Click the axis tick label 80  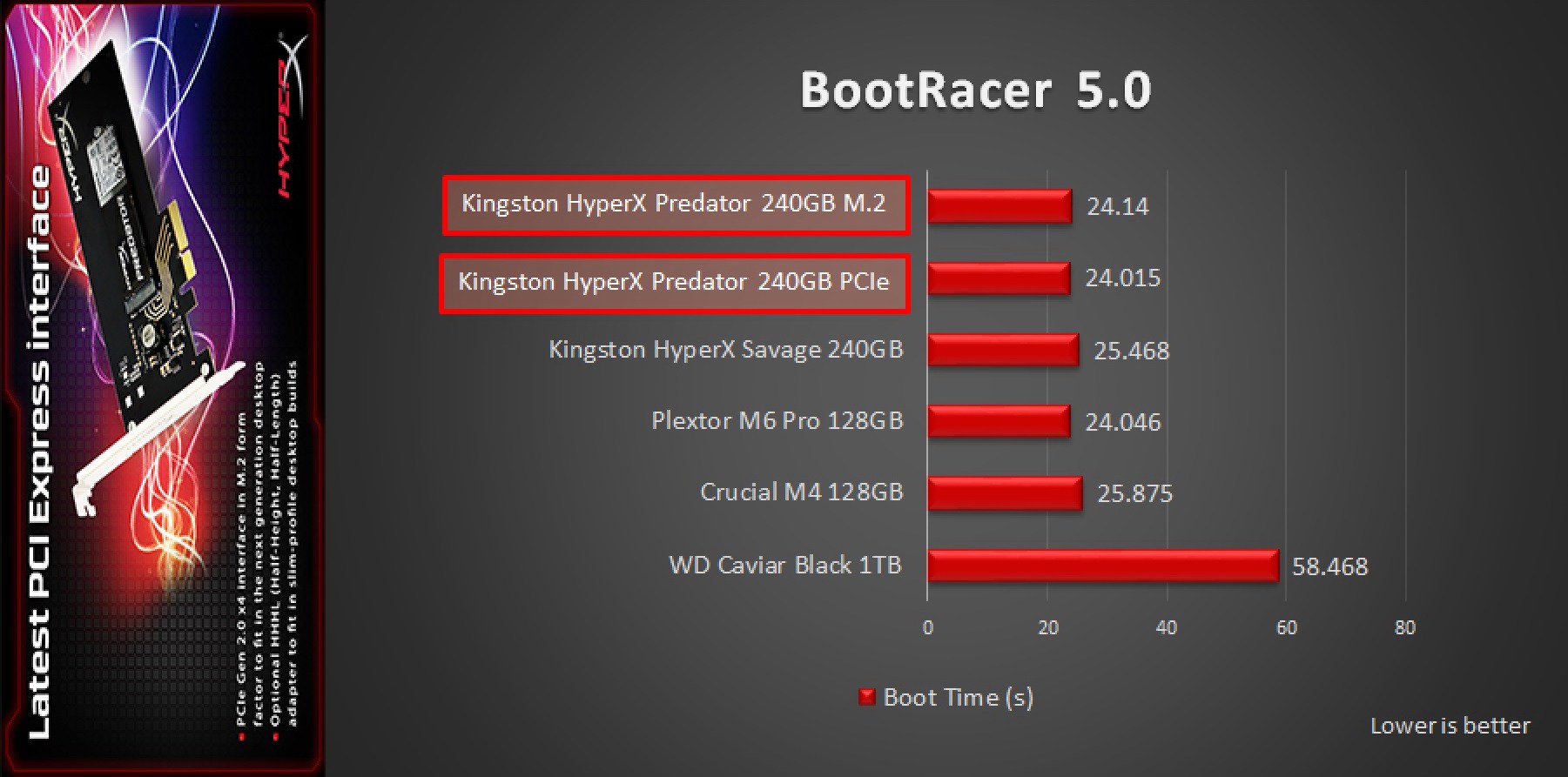coord(1405,627)
